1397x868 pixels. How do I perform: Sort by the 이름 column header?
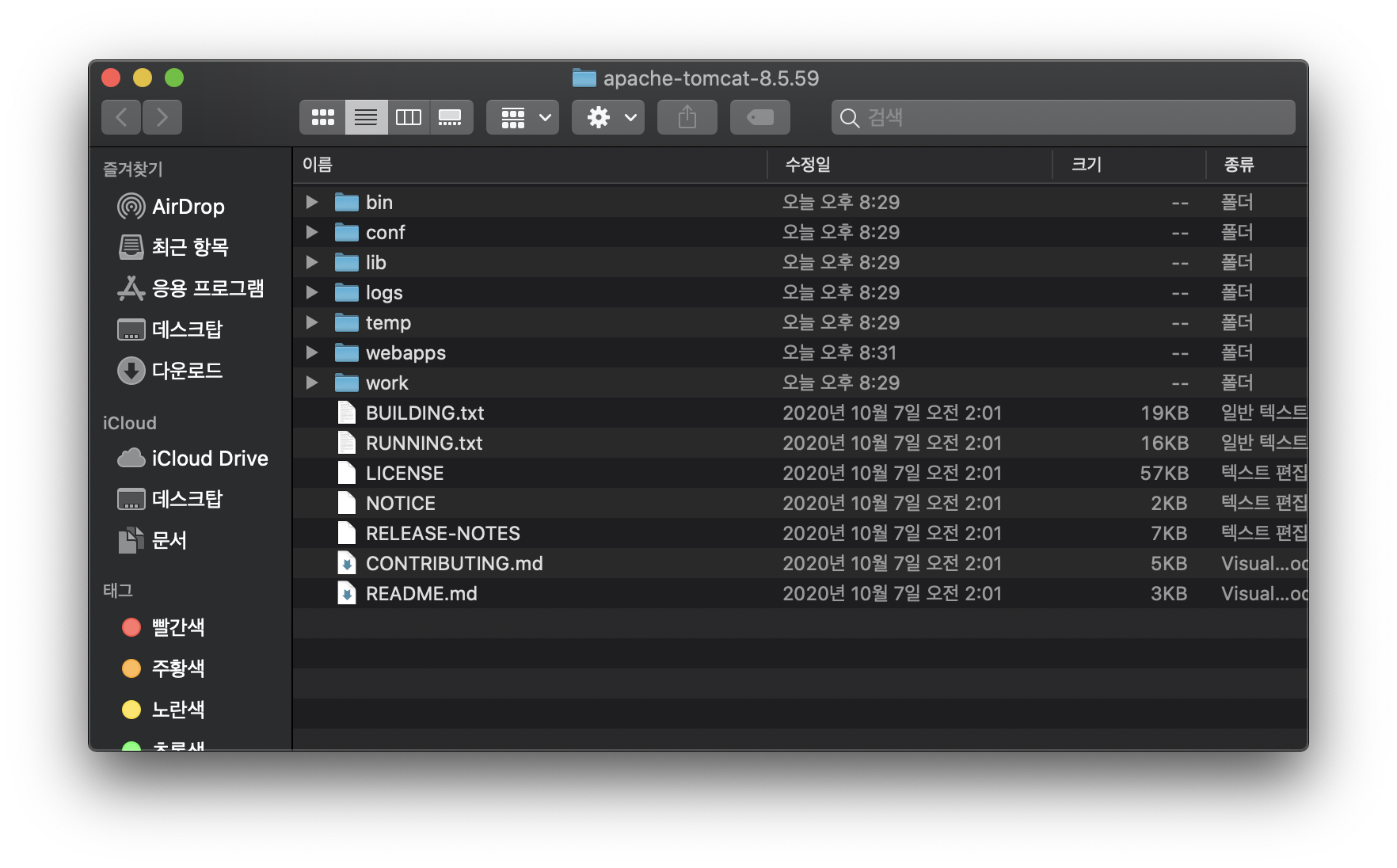pyautogui.click(x=530, y=165)
